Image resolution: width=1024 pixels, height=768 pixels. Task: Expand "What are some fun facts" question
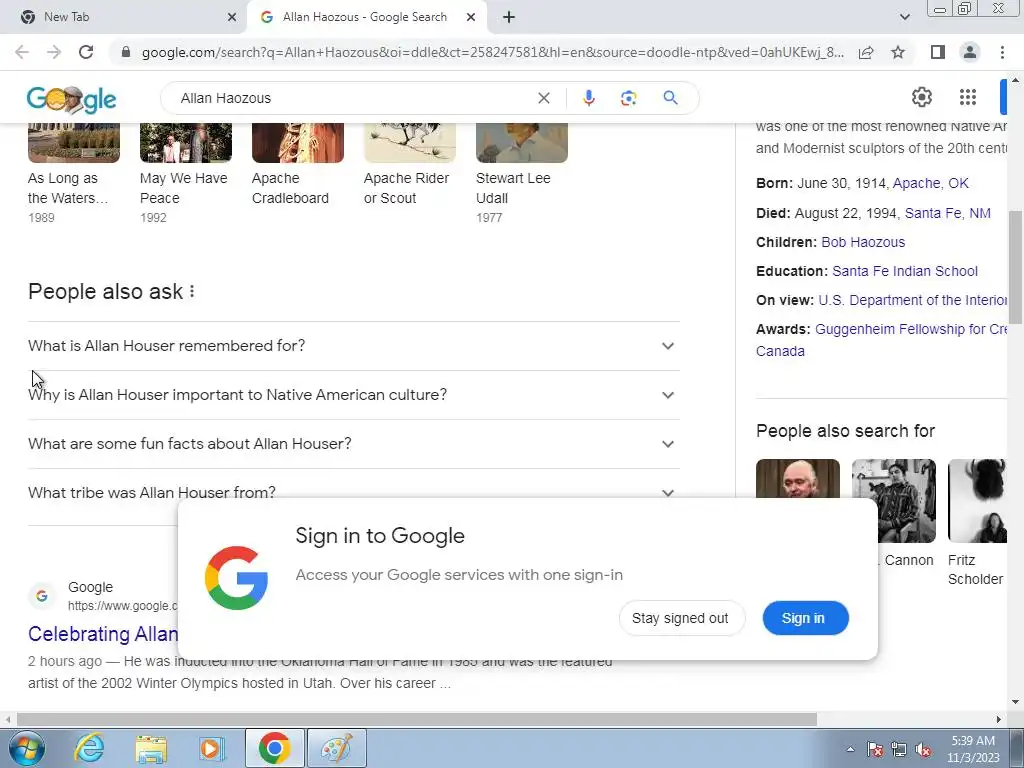coord(353,443)
